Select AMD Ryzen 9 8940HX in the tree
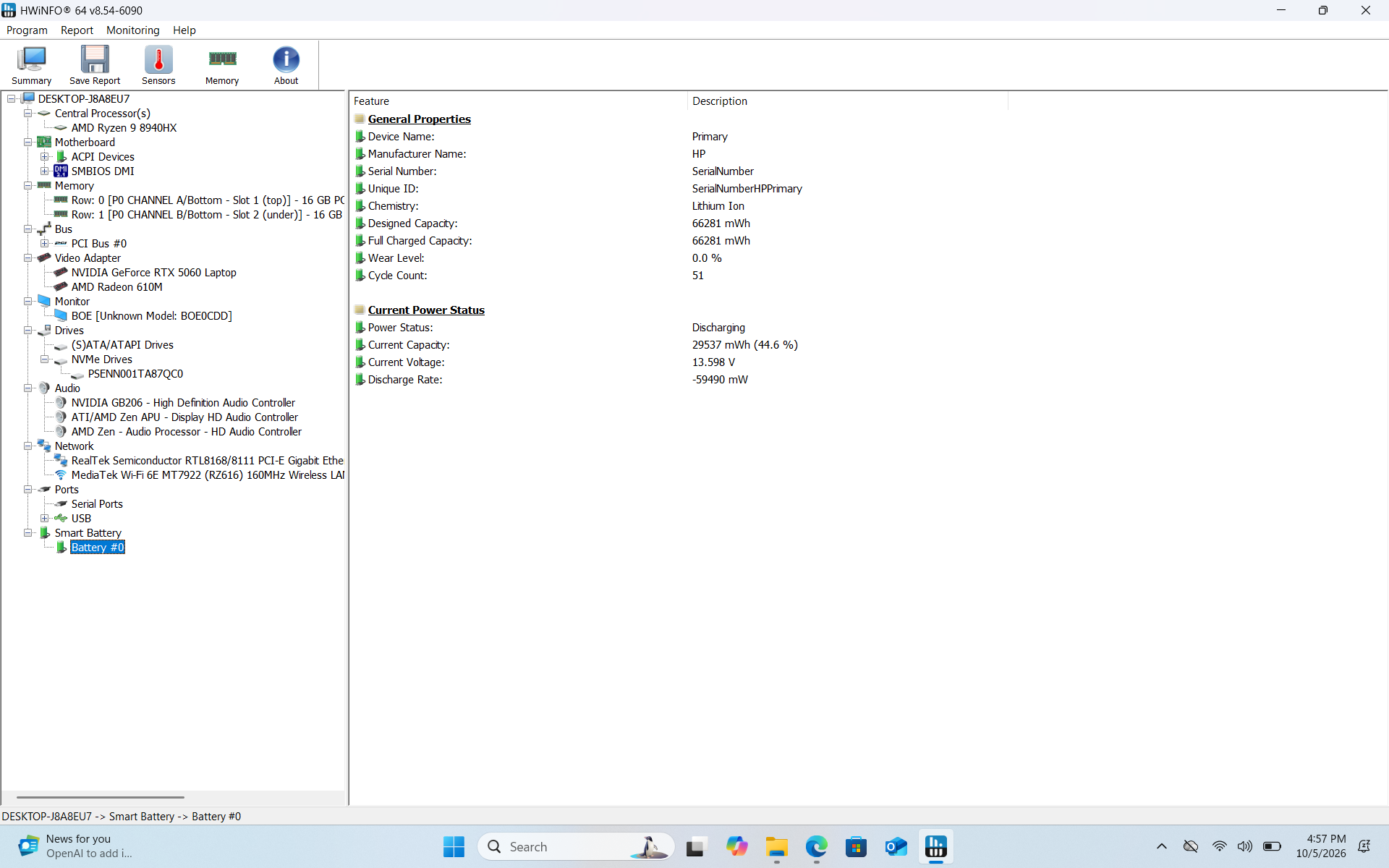This screenshot has height=868, width=1389. (x=124, y=128)
